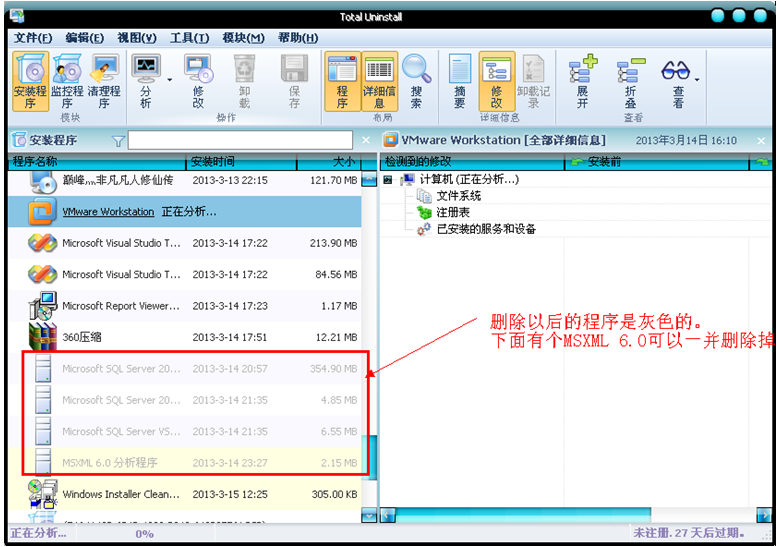777x547 pixels.
Task: Click details pane scroll left arrow
Action: (388, 515)
